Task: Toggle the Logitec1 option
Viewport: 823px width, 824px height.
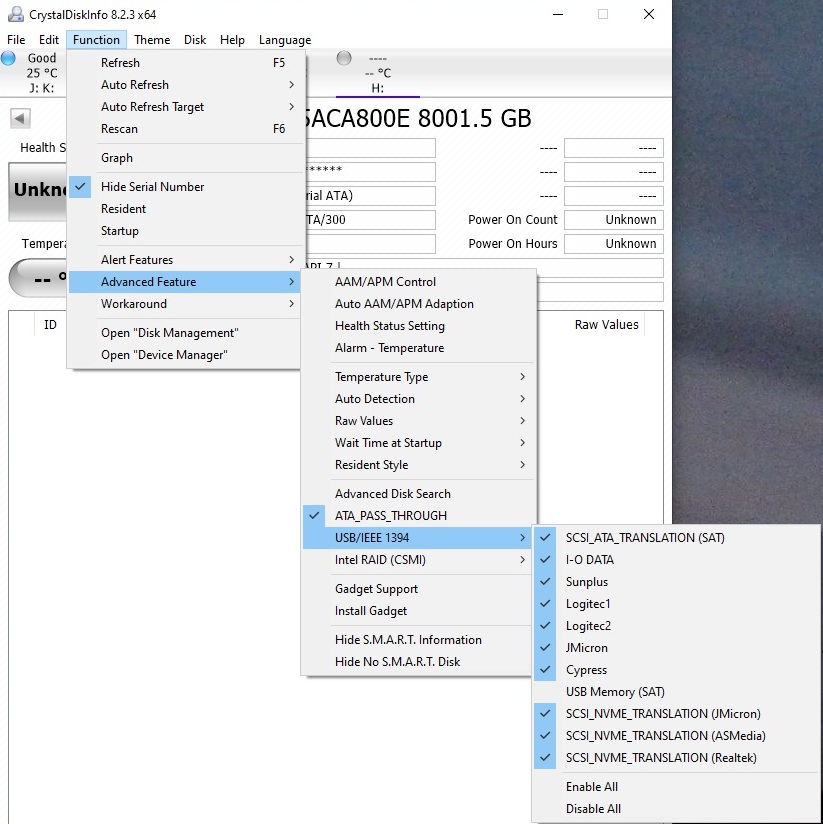Action: point(676,604)
